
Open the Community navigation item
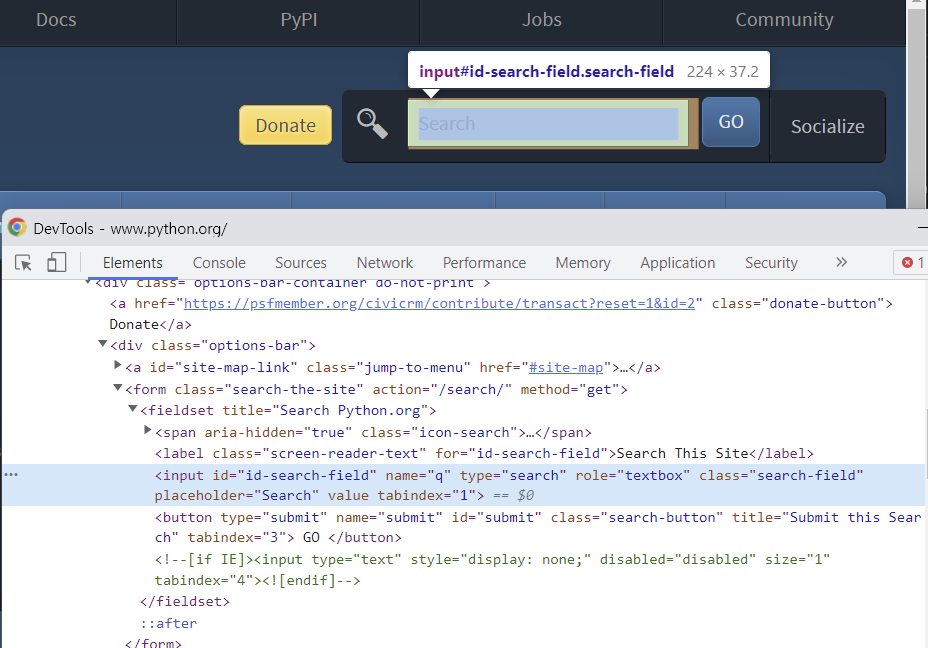(784, 20)
